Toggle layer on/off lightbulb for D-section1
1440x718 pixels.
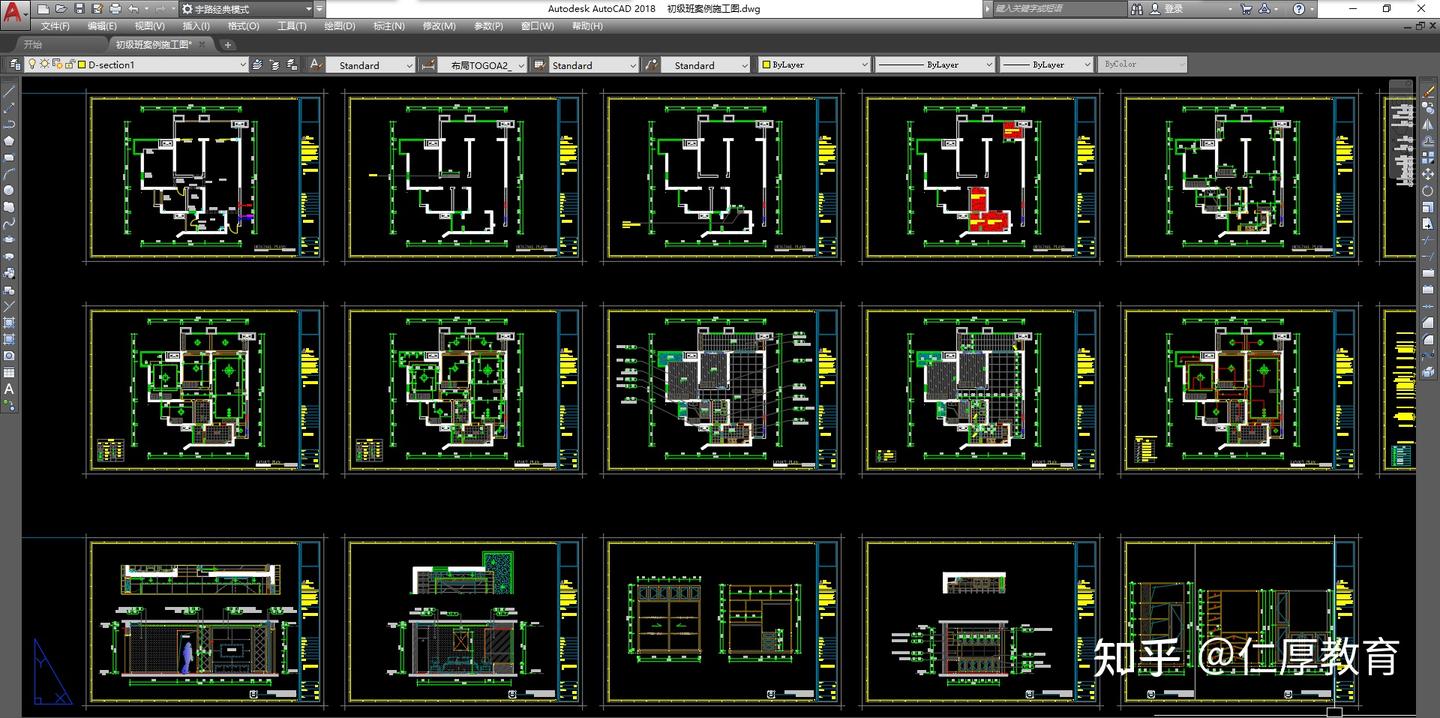click(x=31, y=64)
